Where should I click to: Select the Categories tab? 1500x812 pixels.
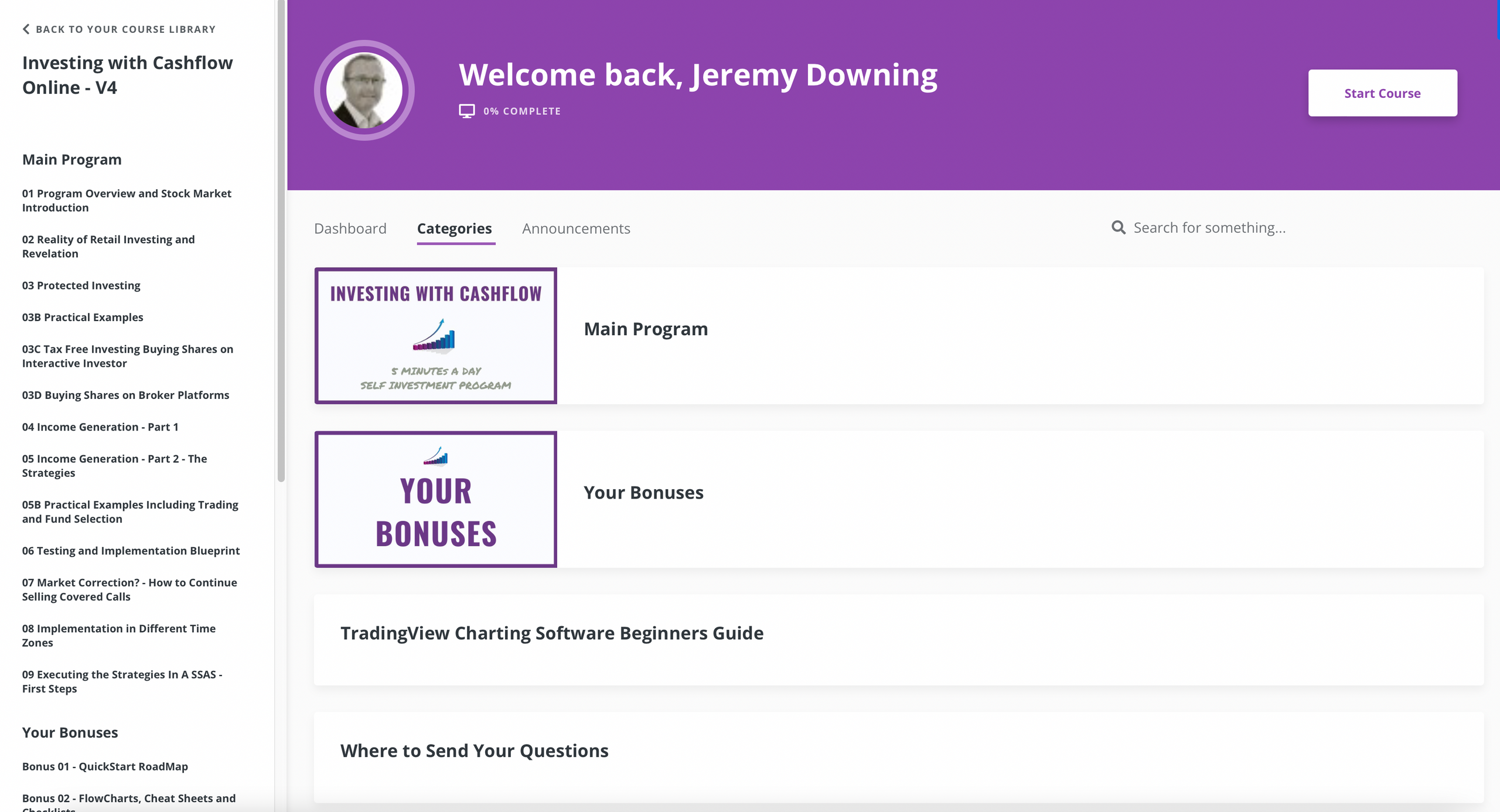(x=454, y=228)
